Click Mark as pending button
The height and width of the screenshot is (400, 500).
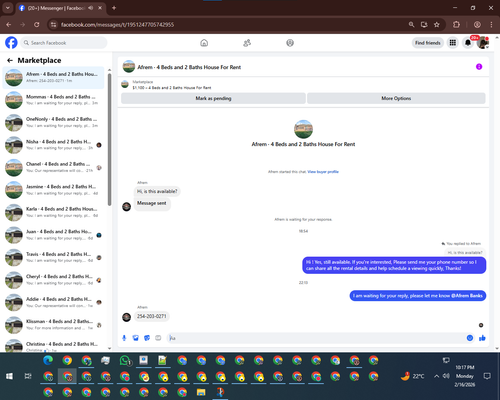click(x=213, y=98)
